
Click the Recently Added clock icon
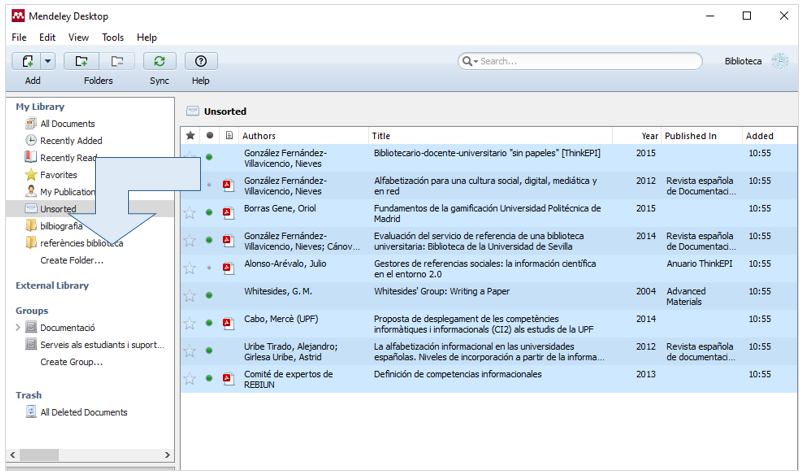tap(31, 140)
